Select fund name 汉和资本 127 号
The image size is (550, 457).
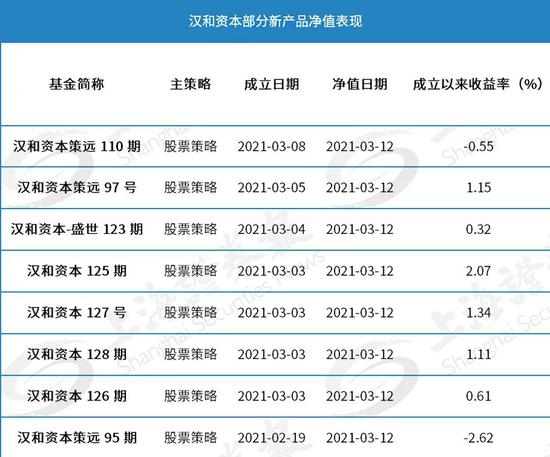point(77,313)
